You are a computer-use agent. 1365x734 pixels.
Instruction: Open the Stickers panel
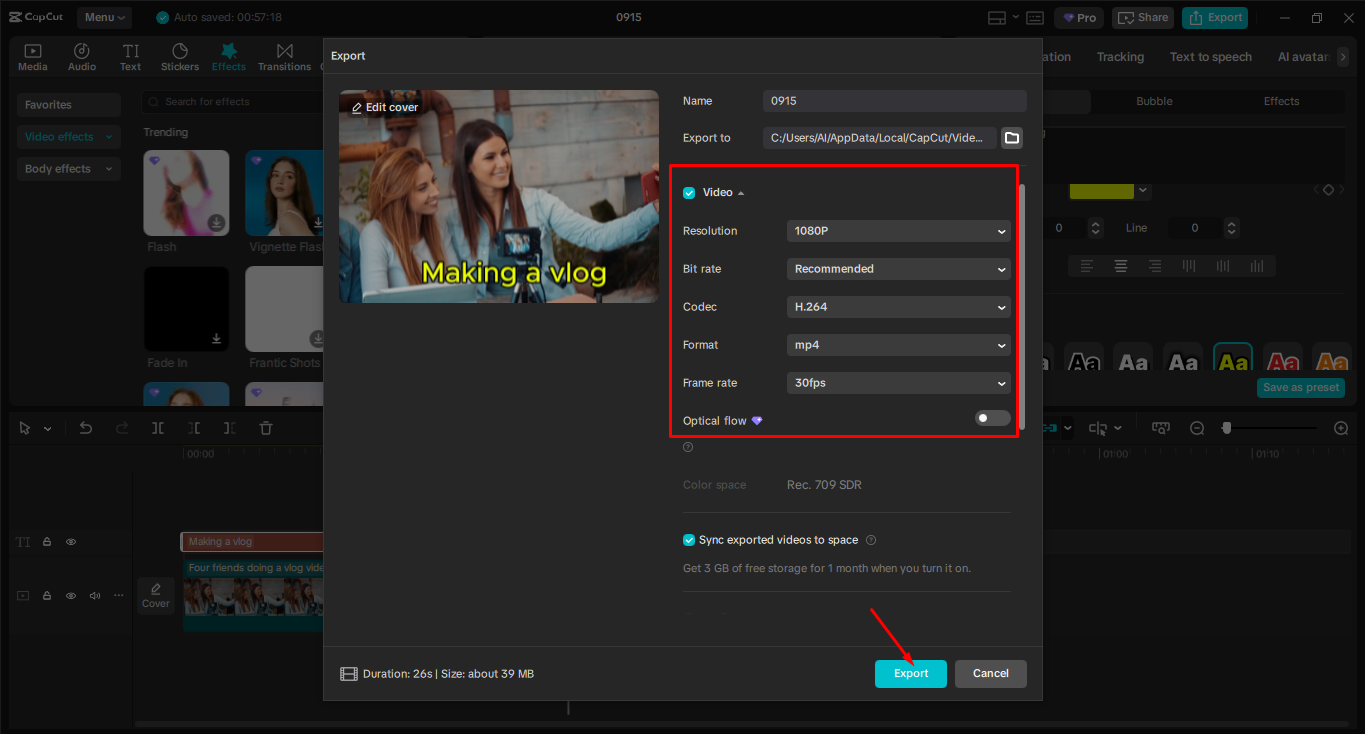180,56
